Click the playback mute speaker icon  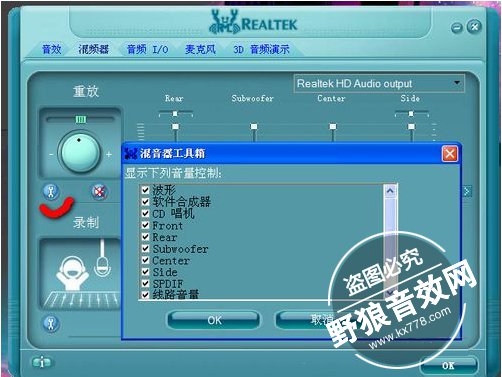(99, 192)
